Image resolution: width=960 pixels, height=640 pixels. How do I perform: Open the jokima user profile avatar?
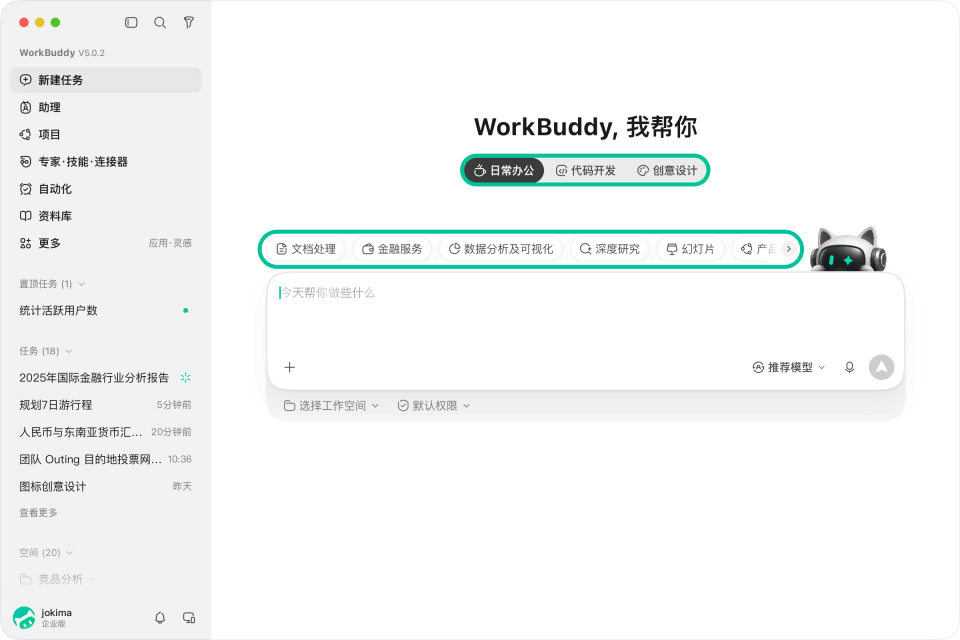pyautogui.click(x=24, y=617)
